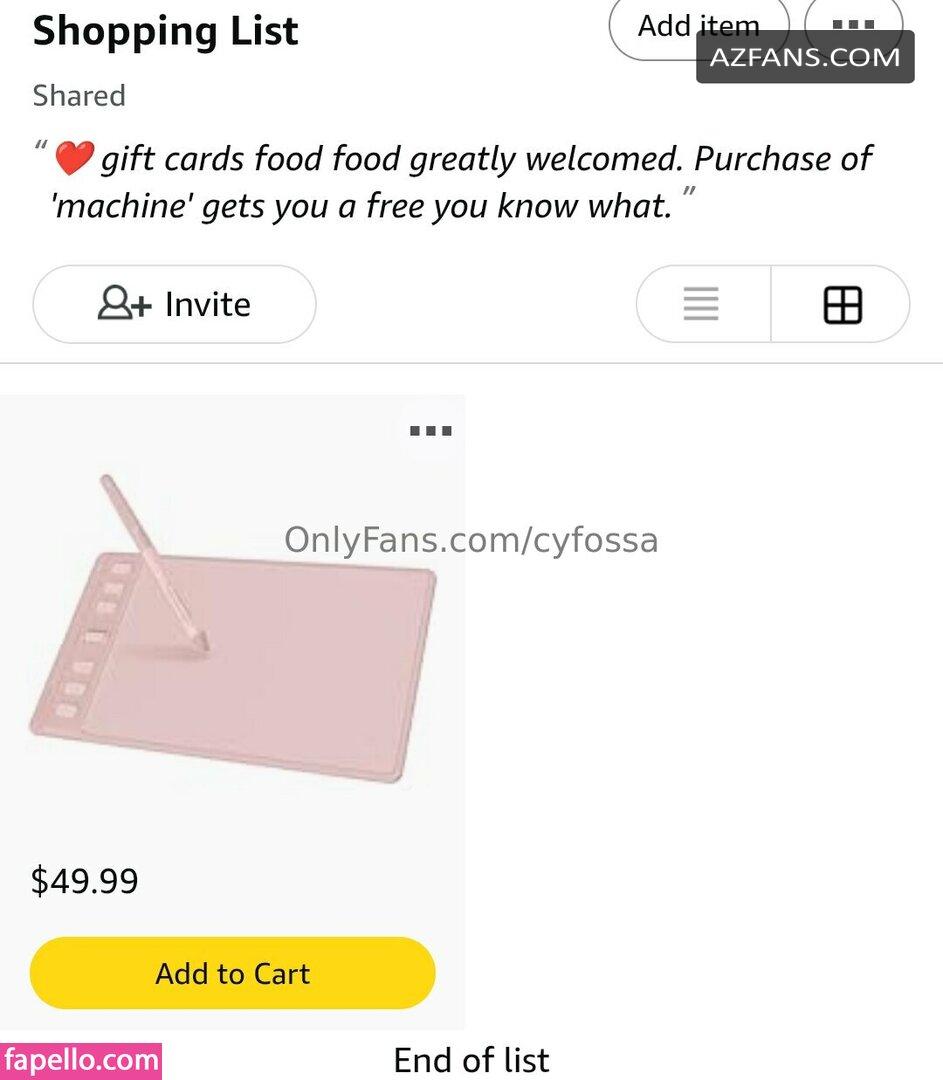
Task: Switch to grid view layout
Action: [x=842, y=304]
